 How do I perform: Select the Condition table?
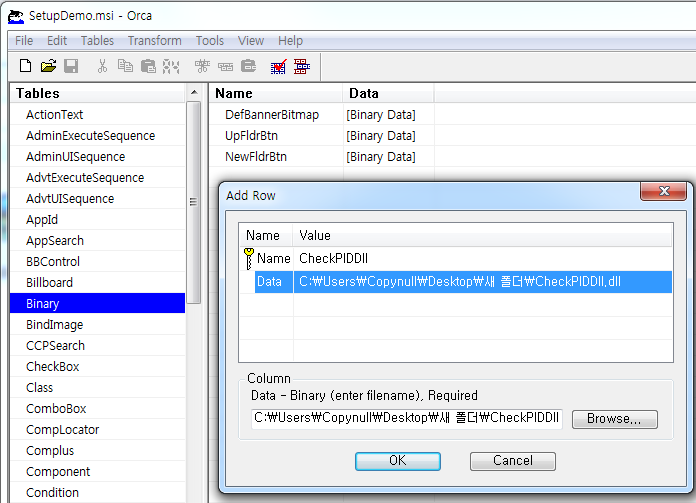98,493
